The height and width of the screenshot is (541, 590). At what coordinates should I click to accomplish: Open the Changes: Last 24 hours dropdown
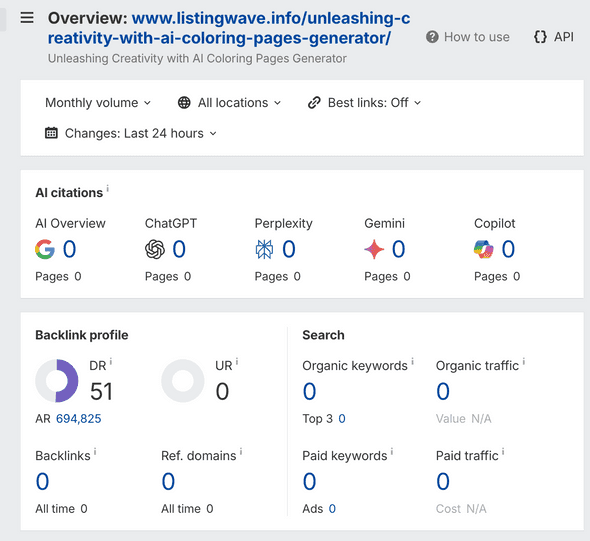(131, 133)
